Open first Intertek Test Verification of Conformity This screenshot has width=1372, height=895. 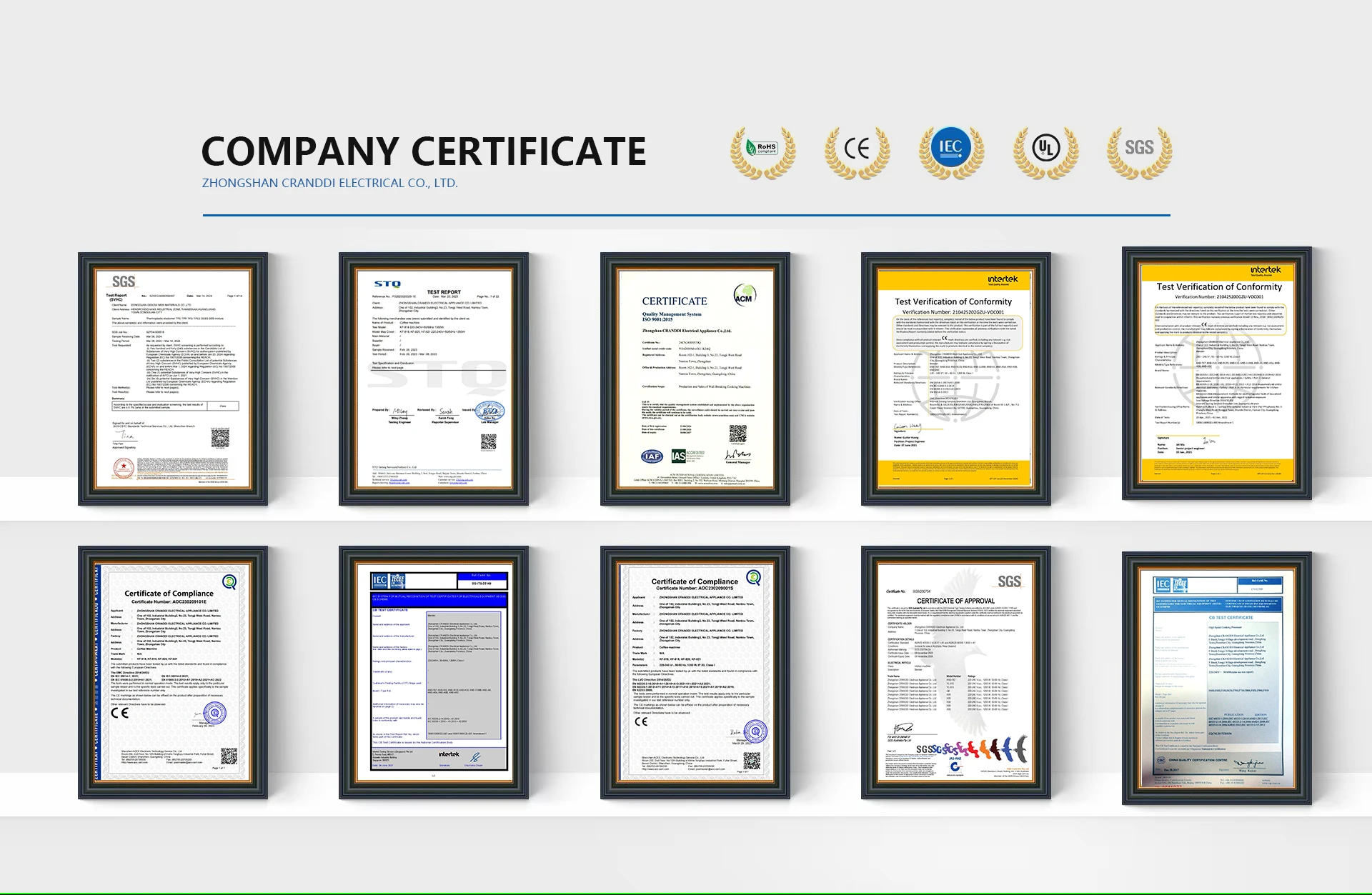pos(956,379)
